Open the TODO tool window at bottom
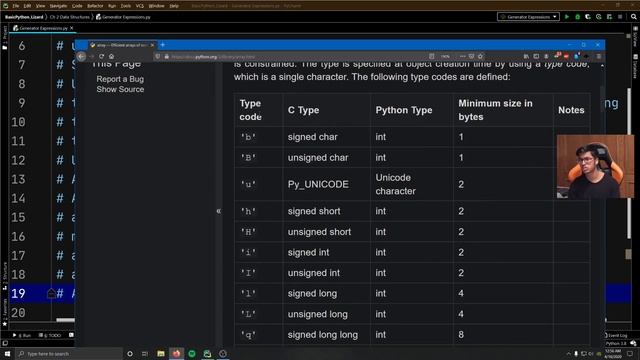The width and height of the screenshot is (640, 360). coord(50,335)
